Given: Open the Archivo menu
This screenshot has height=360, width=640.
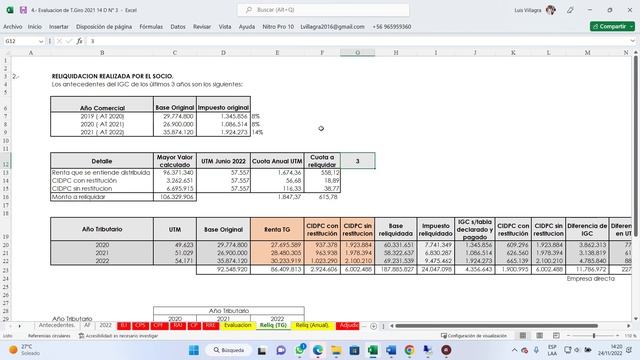Looking at the screenshot, I should tap(13, 27).
